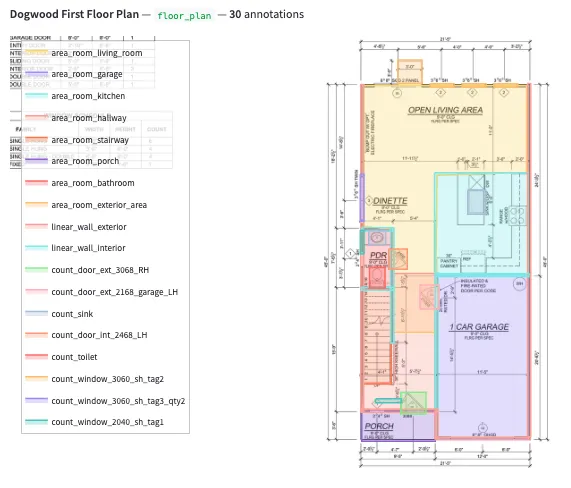
Task: Click the yellow swatch beside area_room_living_room
Action: click(x=36, y=53)
